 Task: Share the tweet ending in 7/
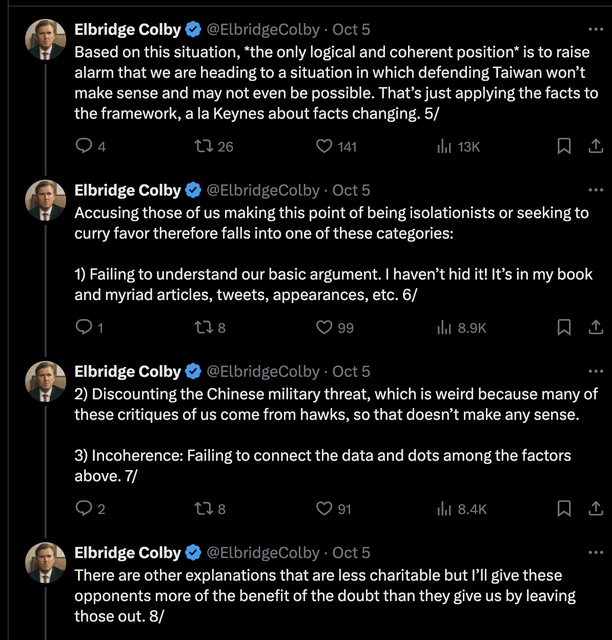[595, 509]
